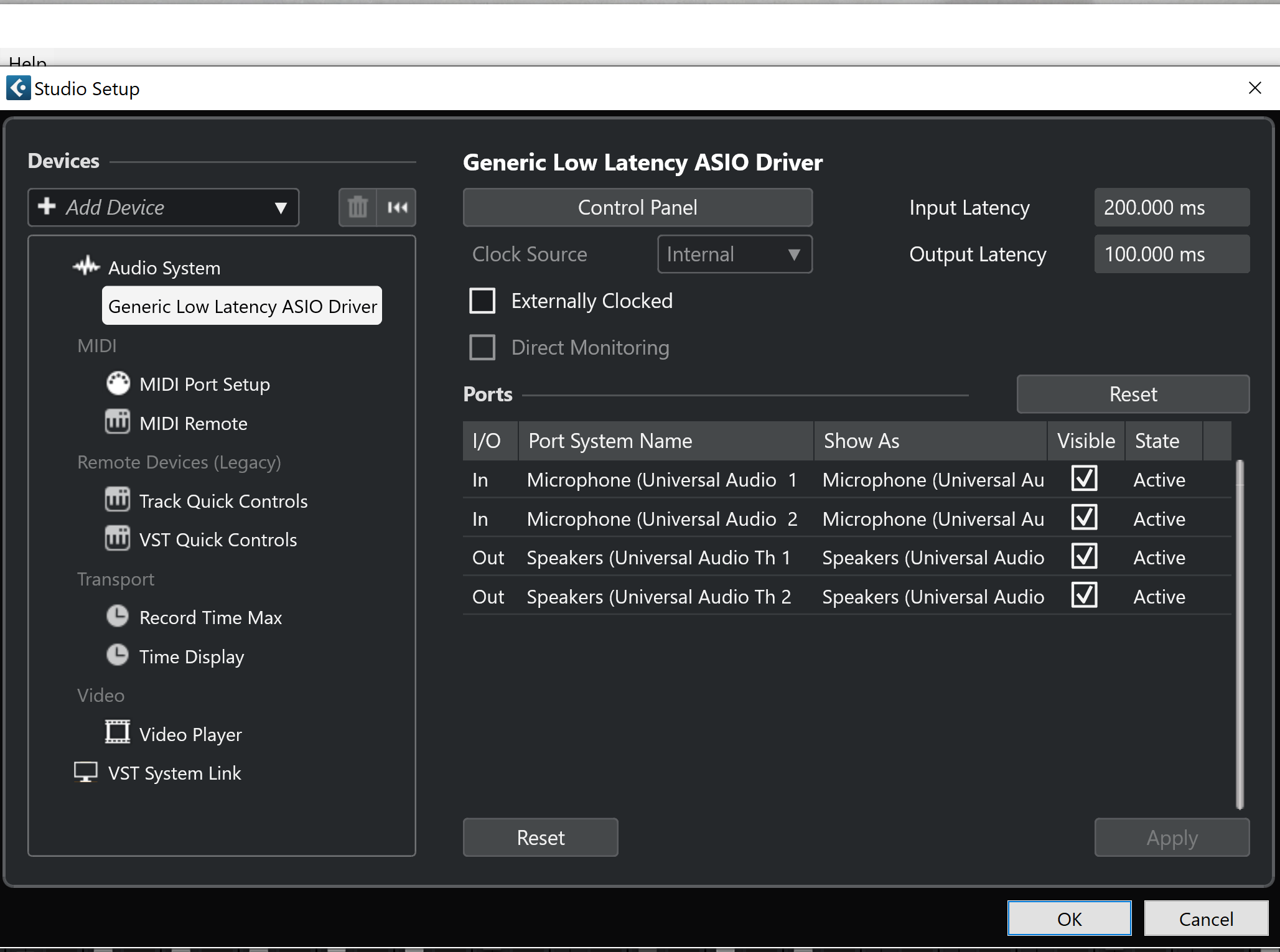Select the Time Display entry
The width and height of the screenshot is (1280, 952).
(191, 656)
